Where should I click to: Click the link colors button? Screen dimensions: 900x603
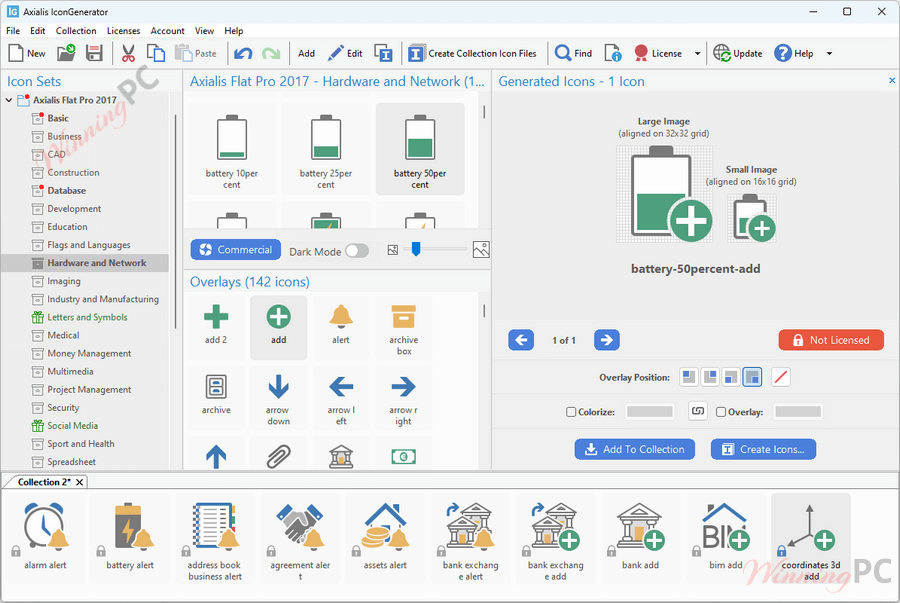tap(697, 411)
